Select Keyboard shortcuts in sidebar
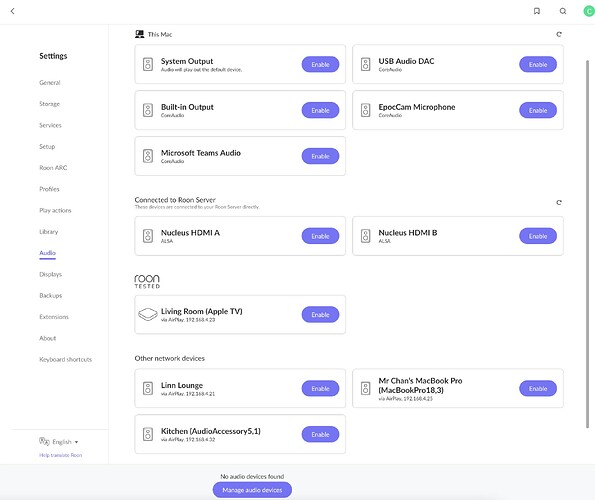 66,359
